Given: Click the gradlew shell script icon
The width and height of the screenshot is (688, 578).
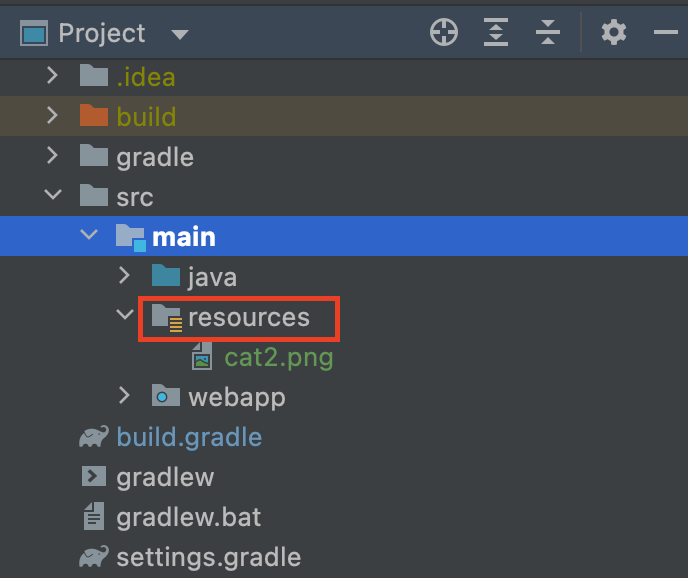Looking at the screenshot, I should coord(94,477).
